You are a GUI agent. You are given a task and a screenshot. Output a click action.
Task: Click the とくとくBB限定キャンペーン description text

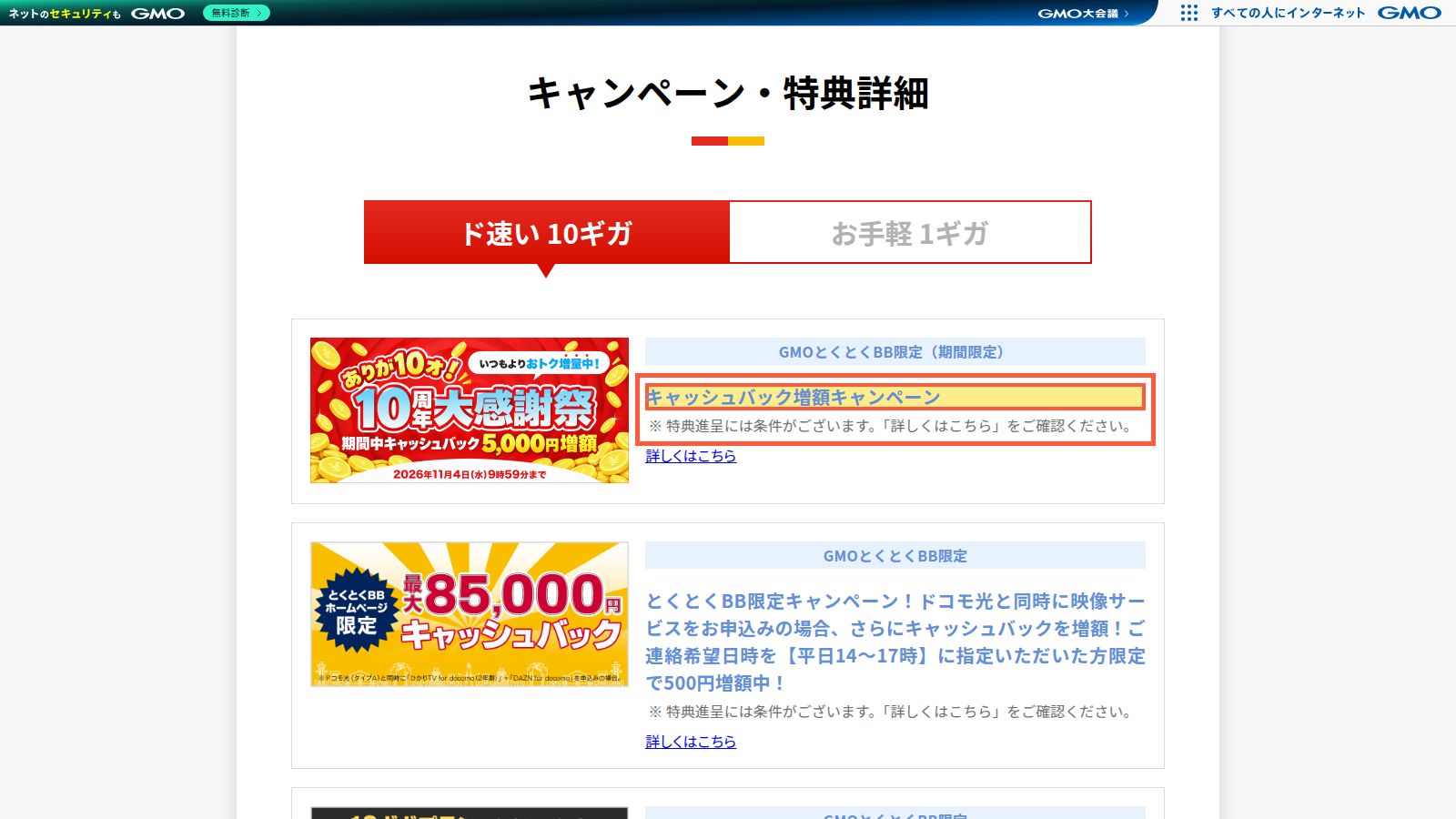click(895, 642)
